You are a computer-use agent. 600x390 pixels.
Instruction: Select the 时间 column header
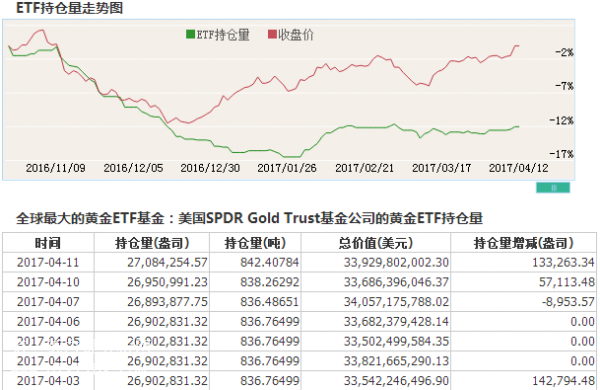[48, 243]
